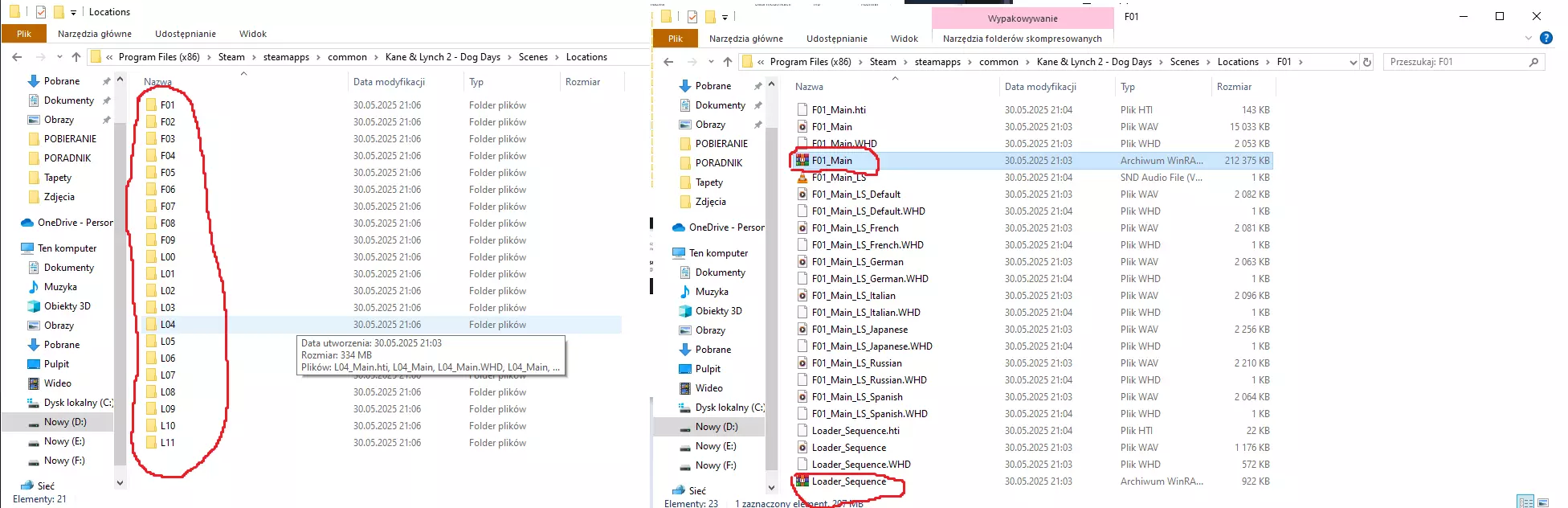The image size is (1568, 508).
Task: Switch F01 window to large icons view
Action: click(x=1543, y=502)
